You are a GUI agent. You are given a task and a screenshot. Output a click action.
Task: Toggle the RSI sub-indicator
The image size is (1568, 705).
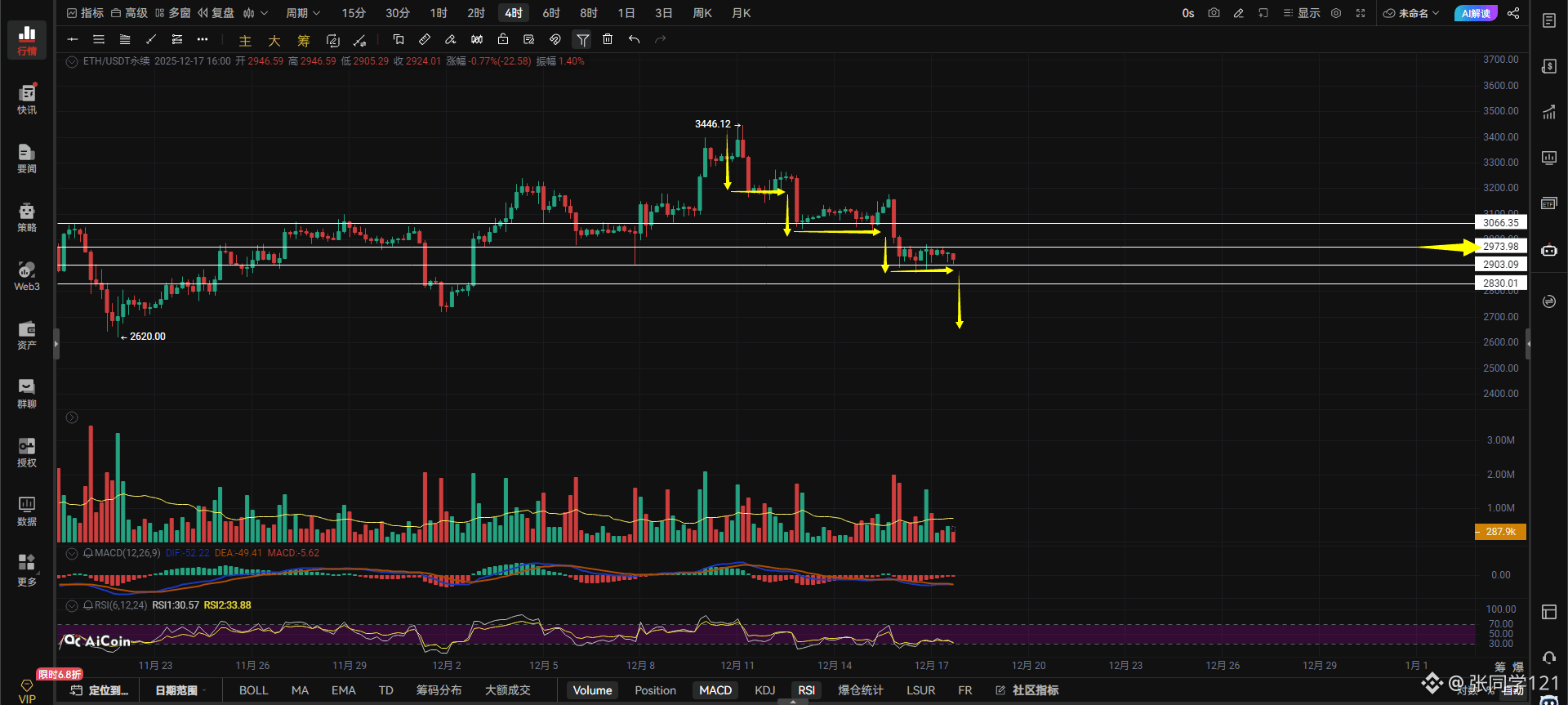pos(807,690)
